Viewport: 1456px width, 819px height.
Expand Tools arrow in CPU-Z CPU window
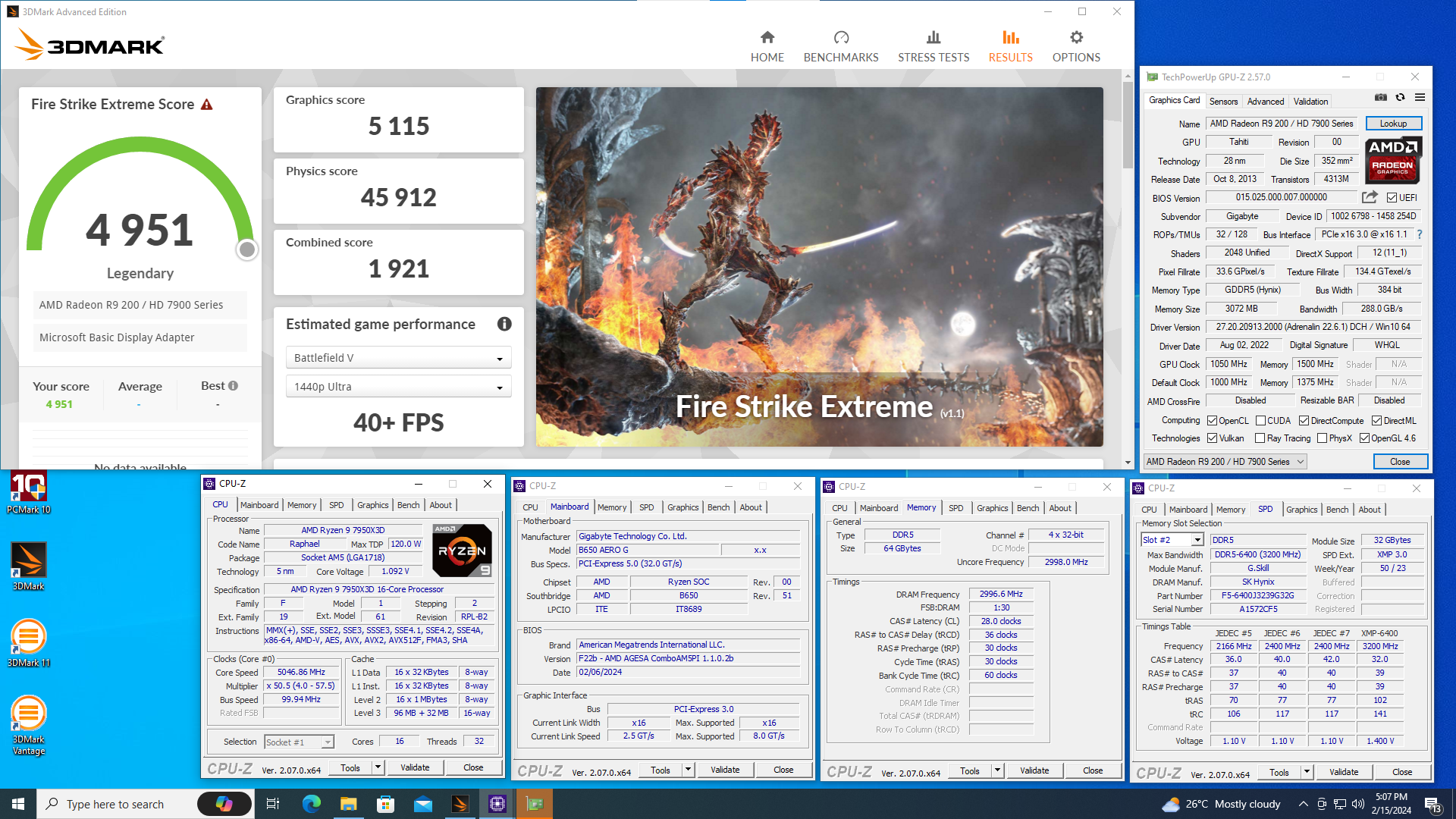pos(377,767)
